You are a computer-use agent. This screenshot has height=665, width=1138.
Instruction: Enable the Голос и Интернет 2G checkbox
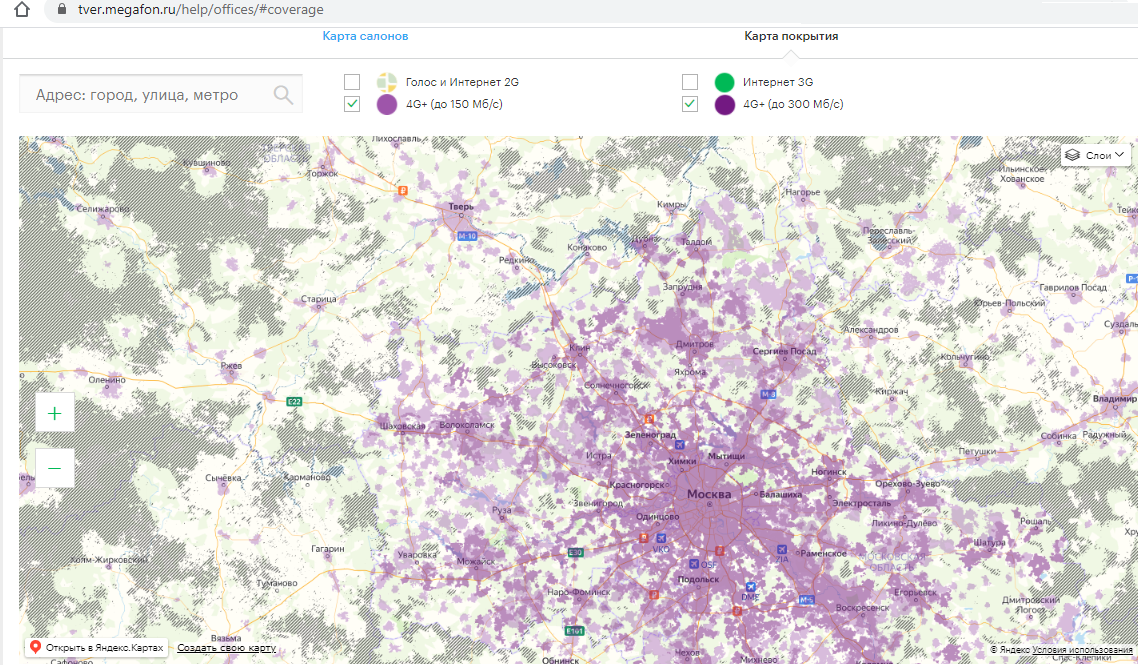click(x=352, y=82)
